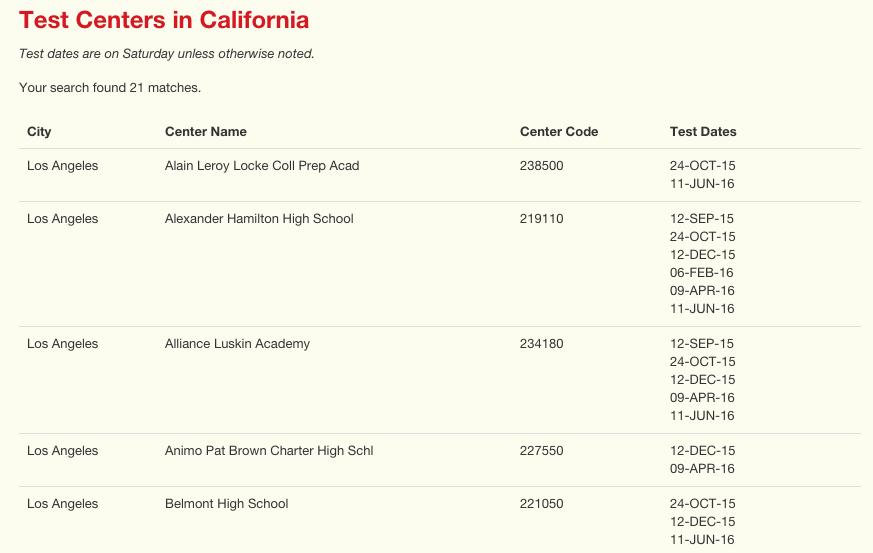Image resolution: width=873 pixels, height=553 pixels.
Task: Click the Saturday test dates note
Action: (x=166, y=53)
